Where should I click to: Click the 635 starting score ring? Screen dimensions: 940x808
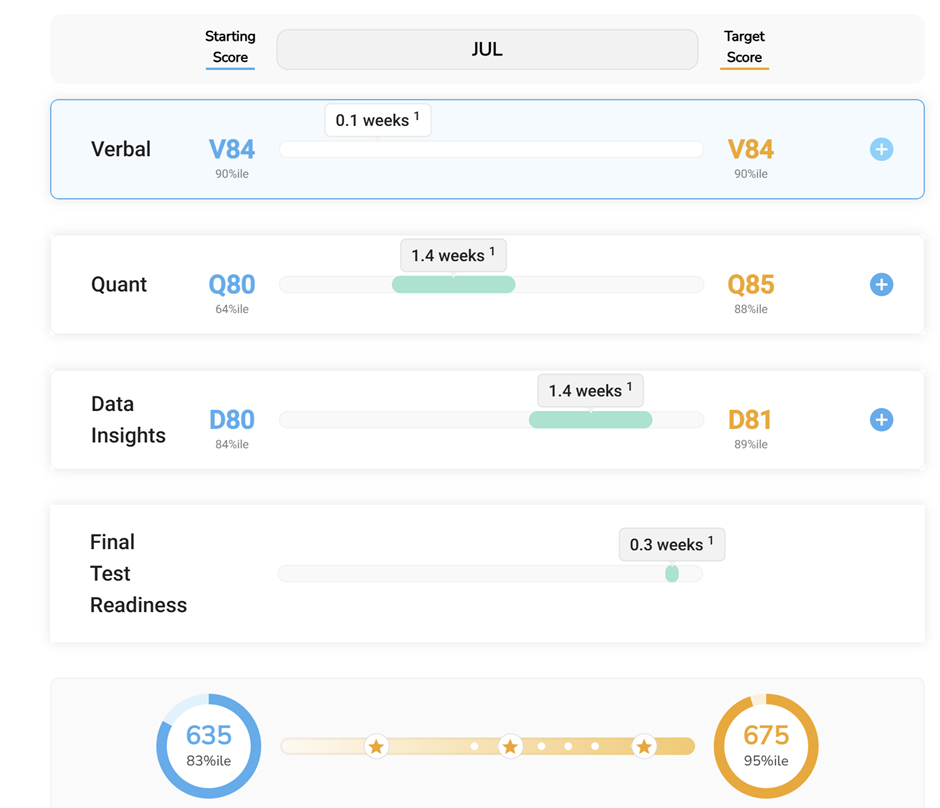pyautogui.click(x=209, y=746)
